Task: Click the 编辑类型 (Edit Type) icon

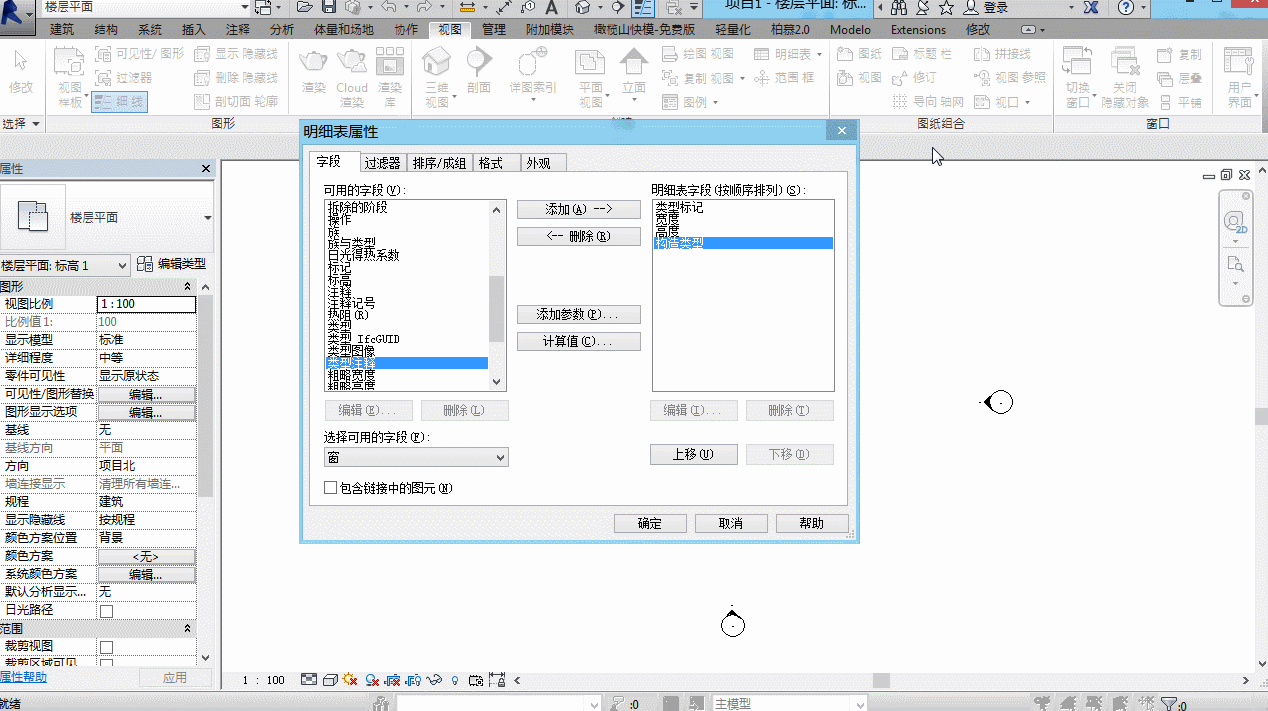Action: point(145,264)
